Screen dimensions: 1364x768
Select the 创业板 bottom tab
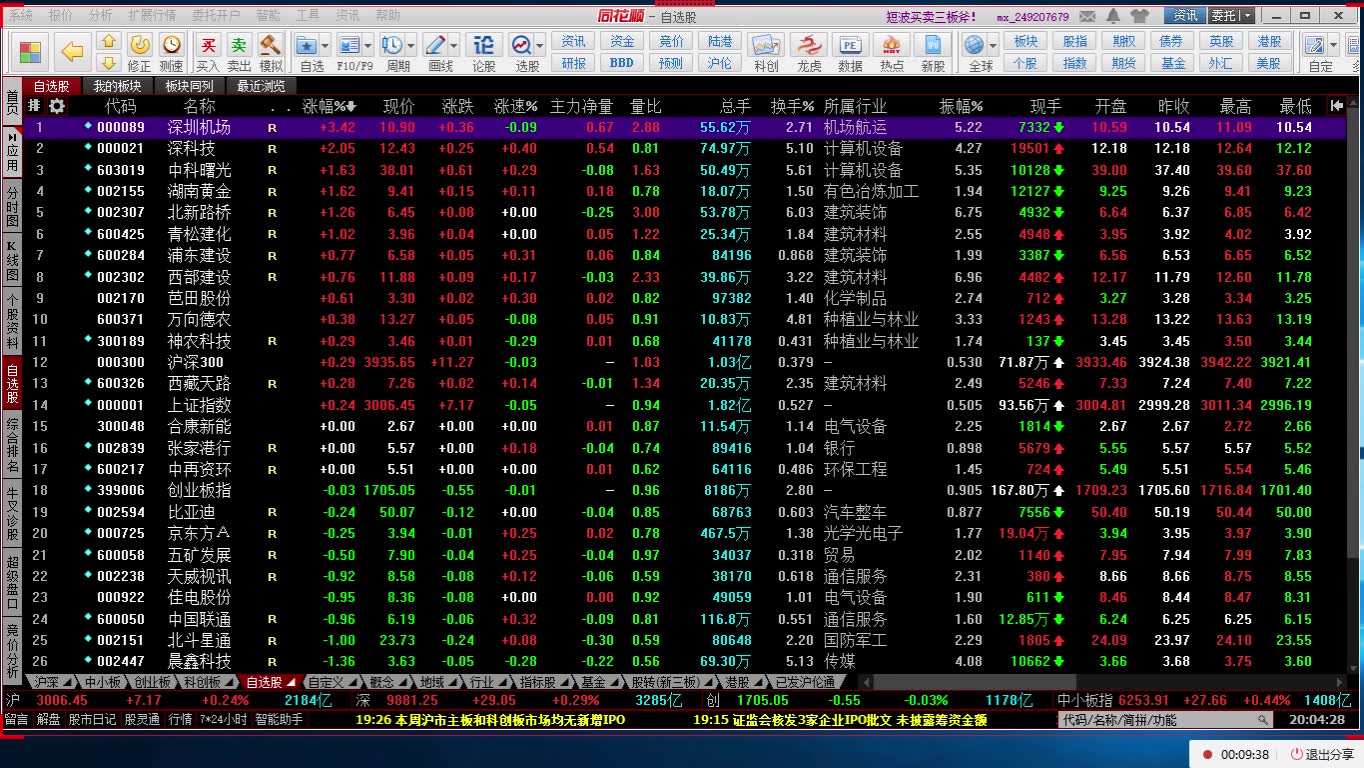click(x=152, y=682)
